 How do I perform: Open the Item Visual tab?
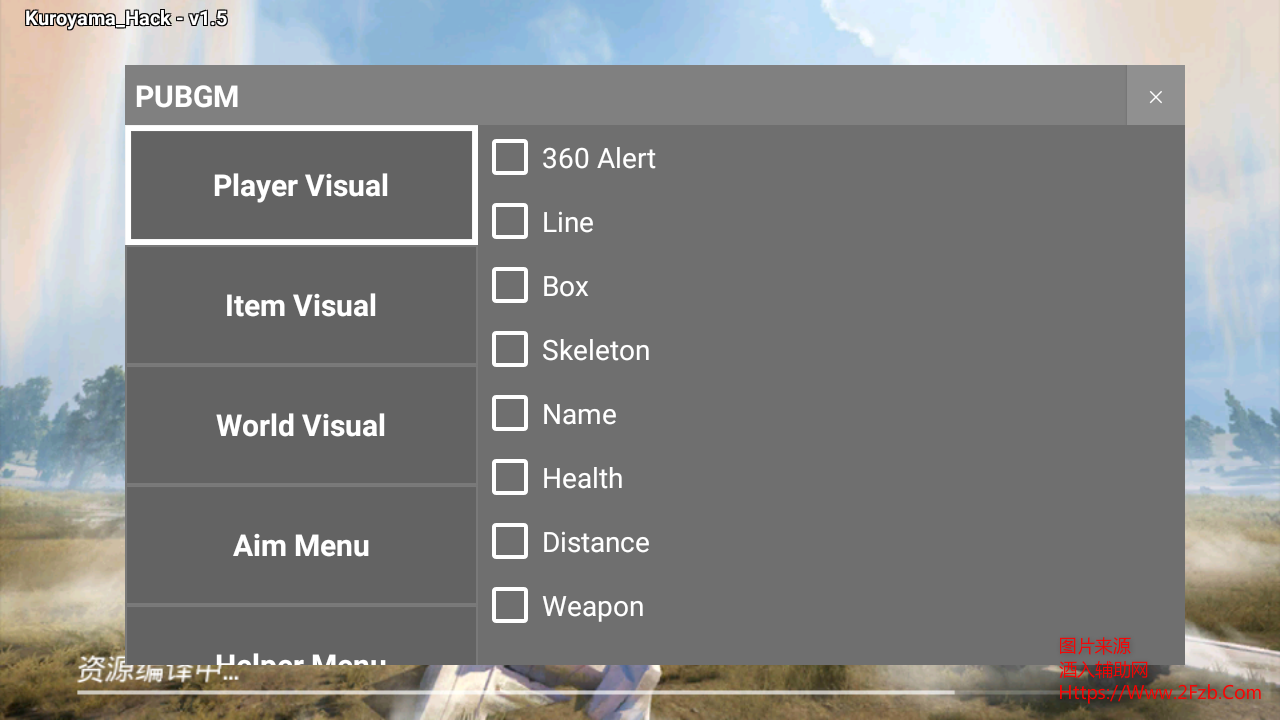[x=301, y=305]
